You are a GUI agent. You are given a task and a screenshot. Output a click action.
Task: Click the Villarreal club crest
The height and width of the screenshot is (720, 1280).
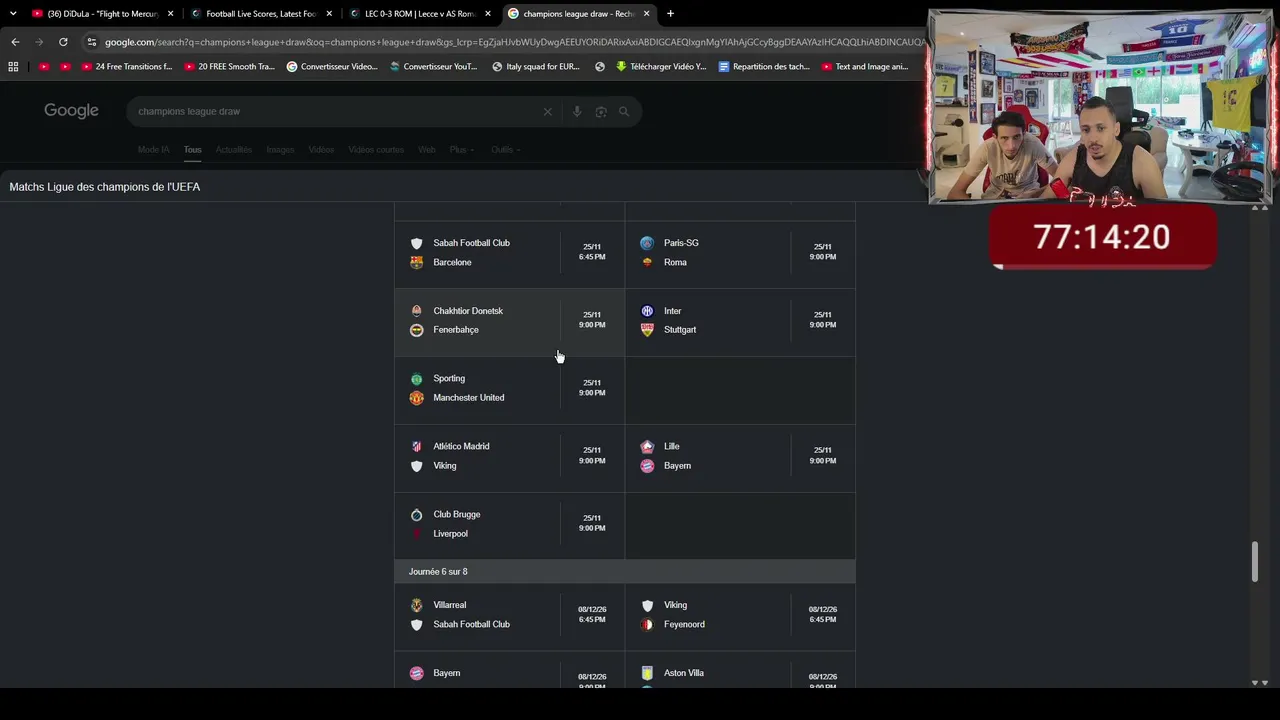click(x=417, y=605)
